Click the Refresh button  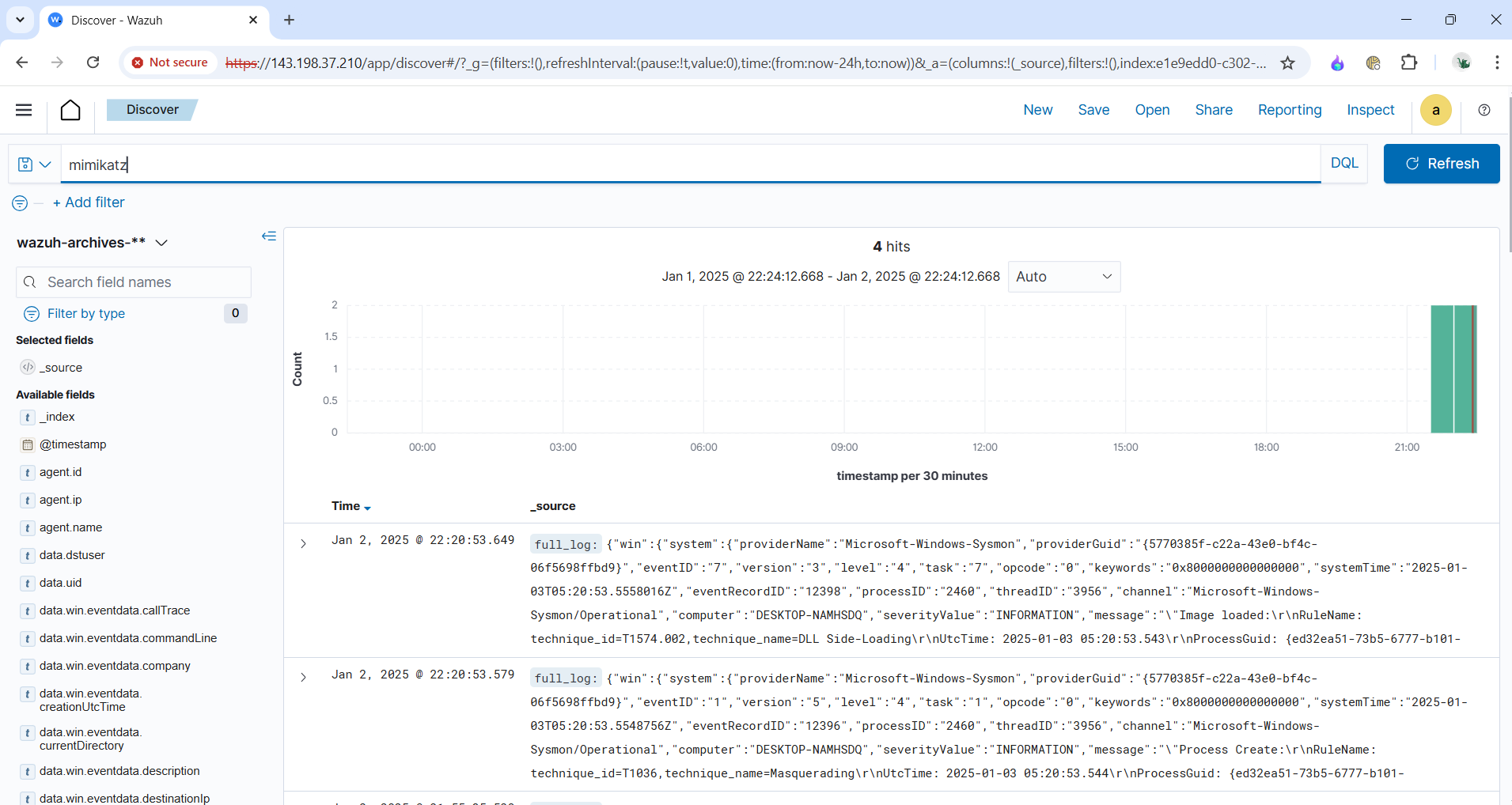coord(1442,164)
